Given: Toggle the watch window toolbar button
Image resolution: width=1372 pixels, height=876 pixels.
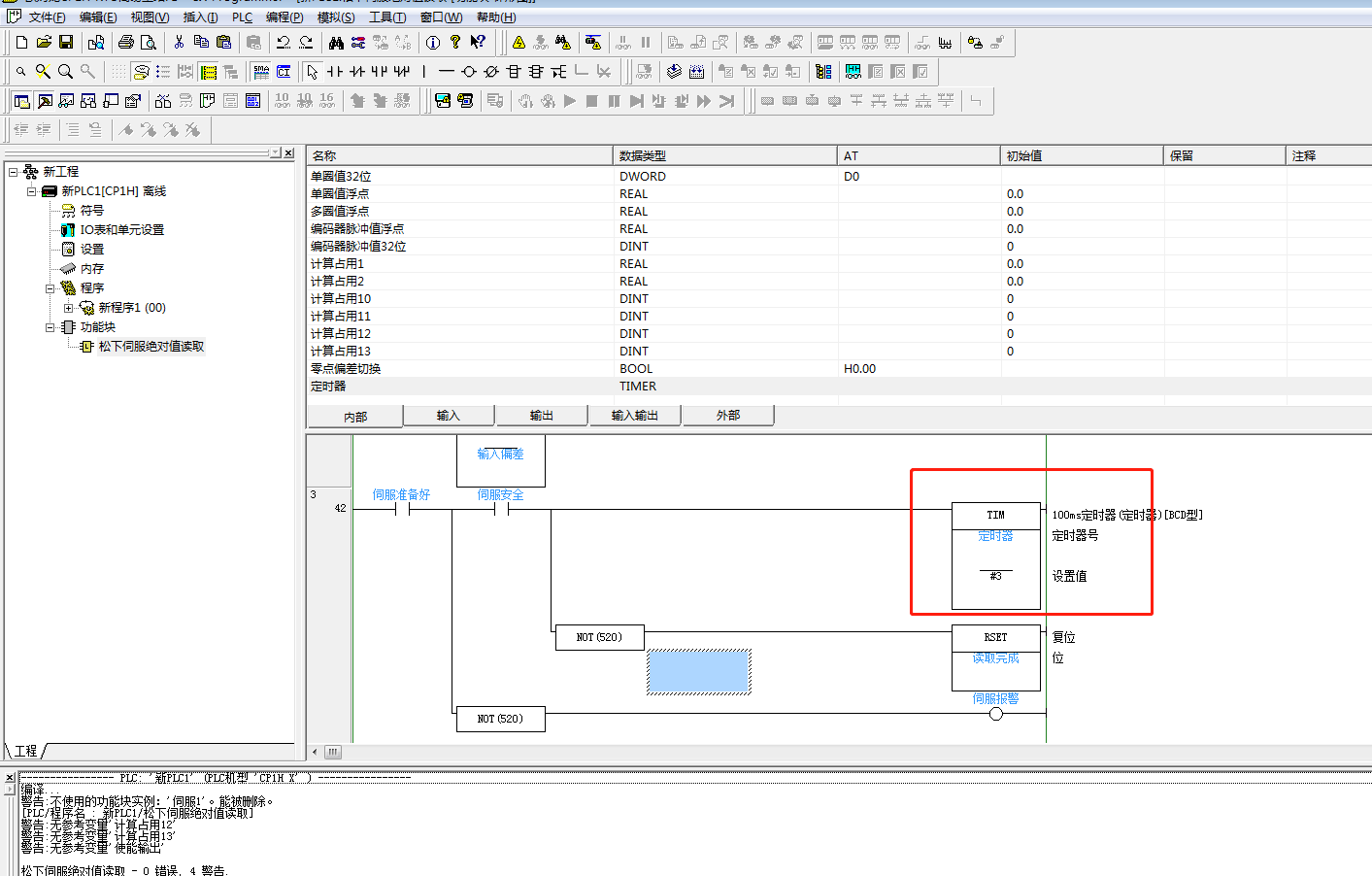Looking at the screenshot, I should click(67, 101).
